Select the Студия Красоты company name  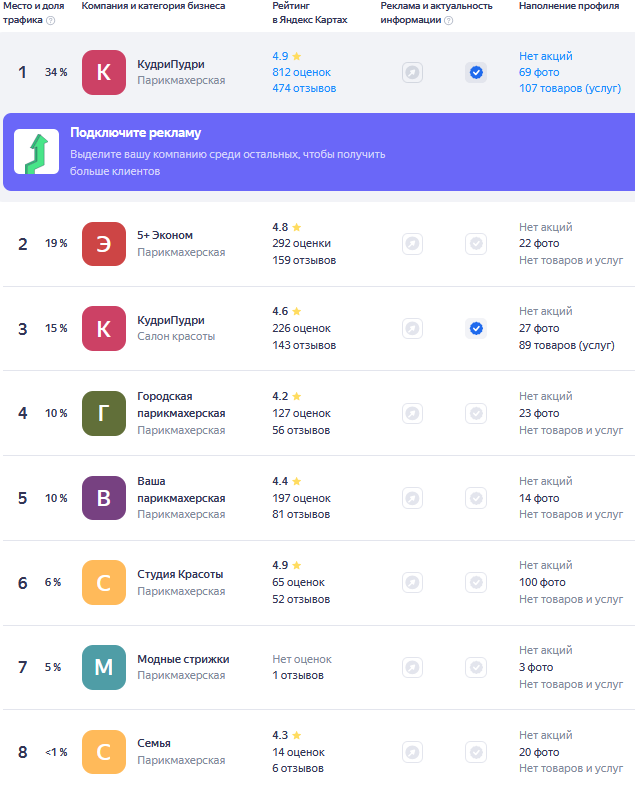click(x=180, y=574)
